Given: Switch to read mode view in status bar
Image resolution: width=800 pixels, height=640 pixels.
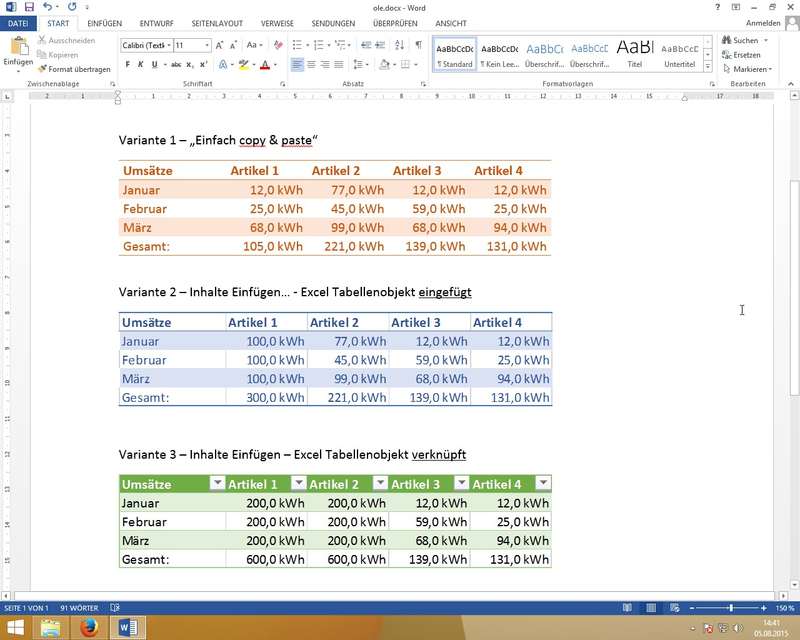Looking at the screenshot, I should coord(627,608).
